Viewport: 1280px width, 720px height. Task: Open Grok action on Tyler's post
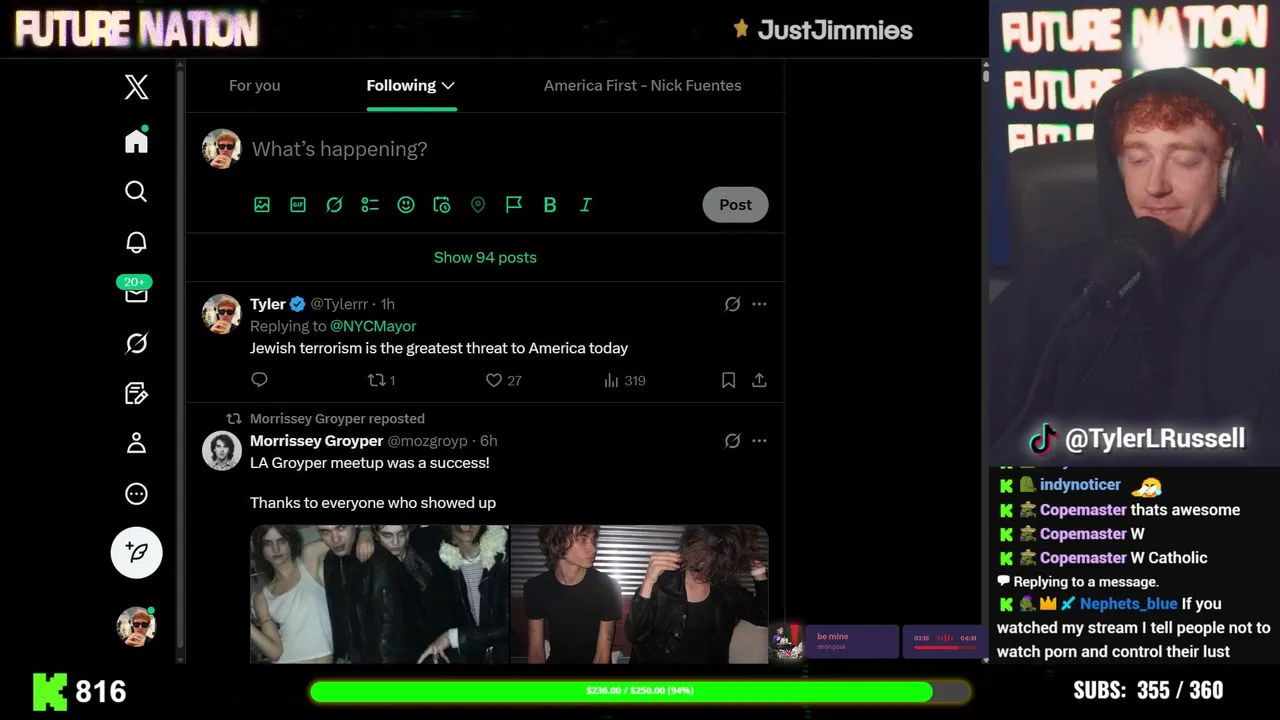point(732,304)
